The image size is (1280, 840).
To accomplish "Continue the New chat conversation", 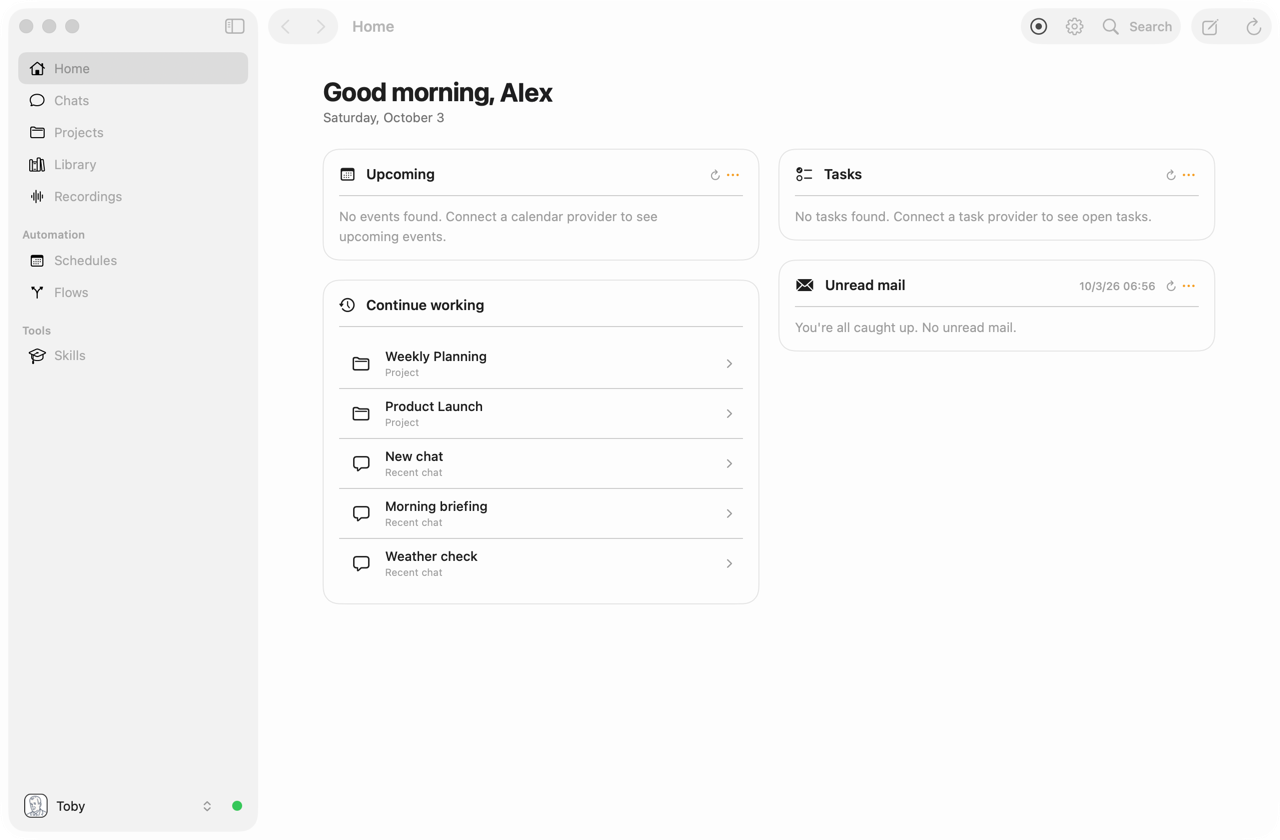I will [x=541, y=464].
